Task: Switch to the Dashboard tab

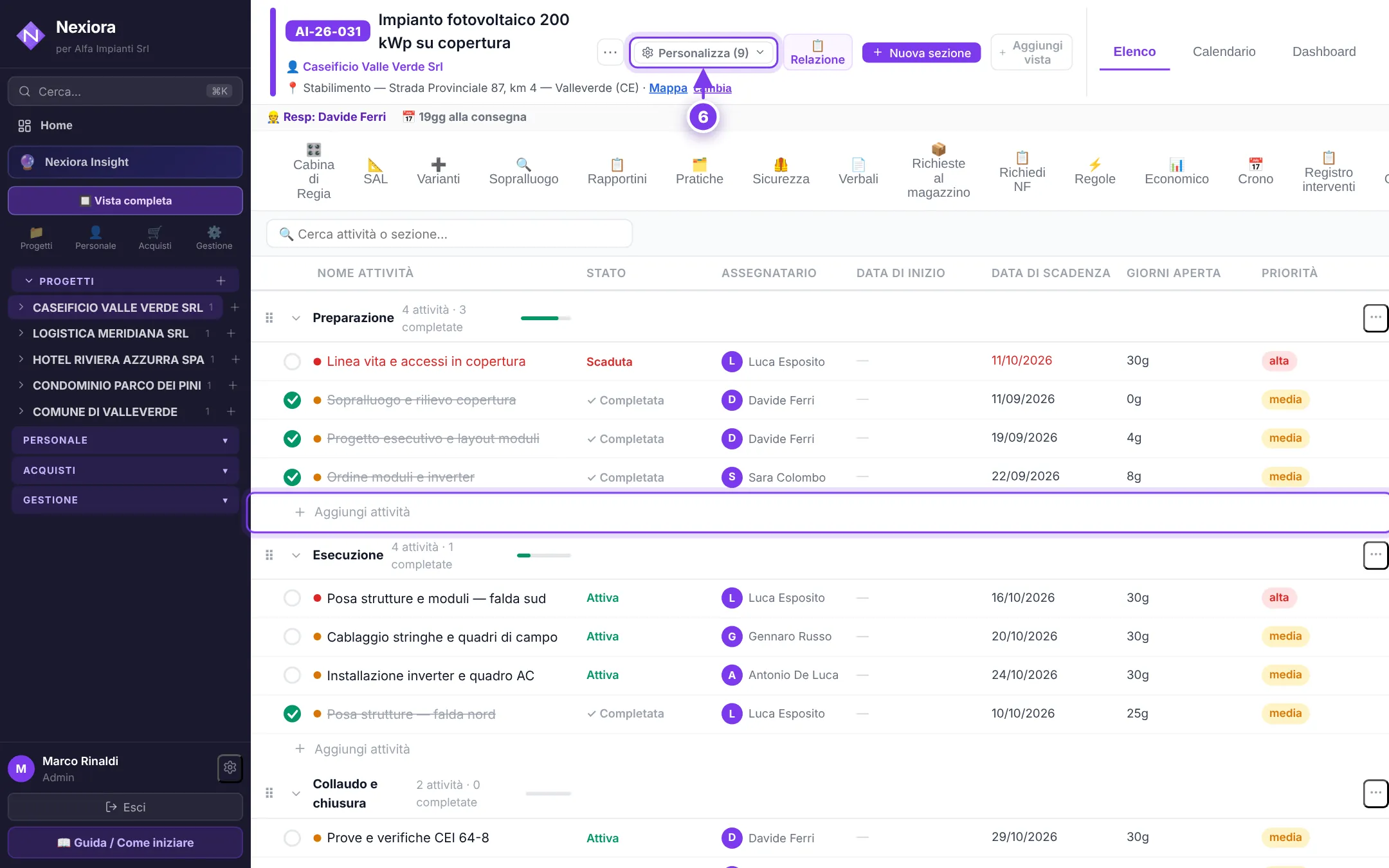Action: click(x=1324, y=51)
